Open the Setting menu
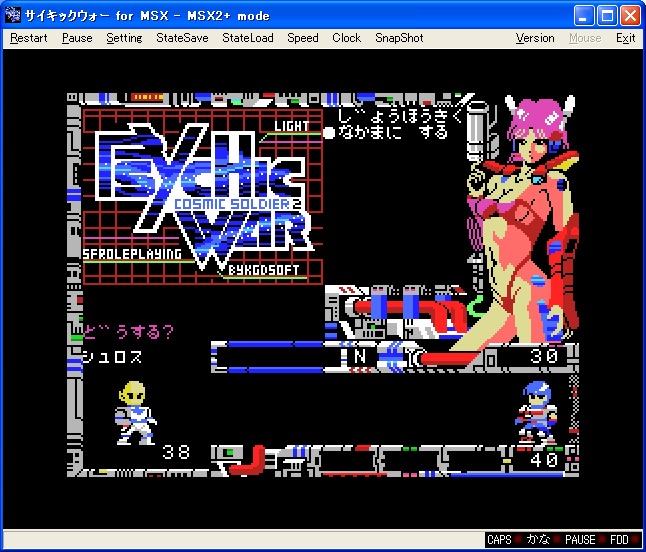 point(124,38)
